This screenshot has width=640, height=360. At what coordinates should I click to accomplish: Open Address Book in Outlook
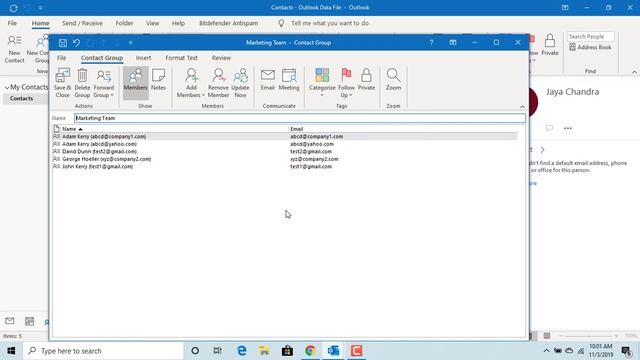click(x=590, y=47)
